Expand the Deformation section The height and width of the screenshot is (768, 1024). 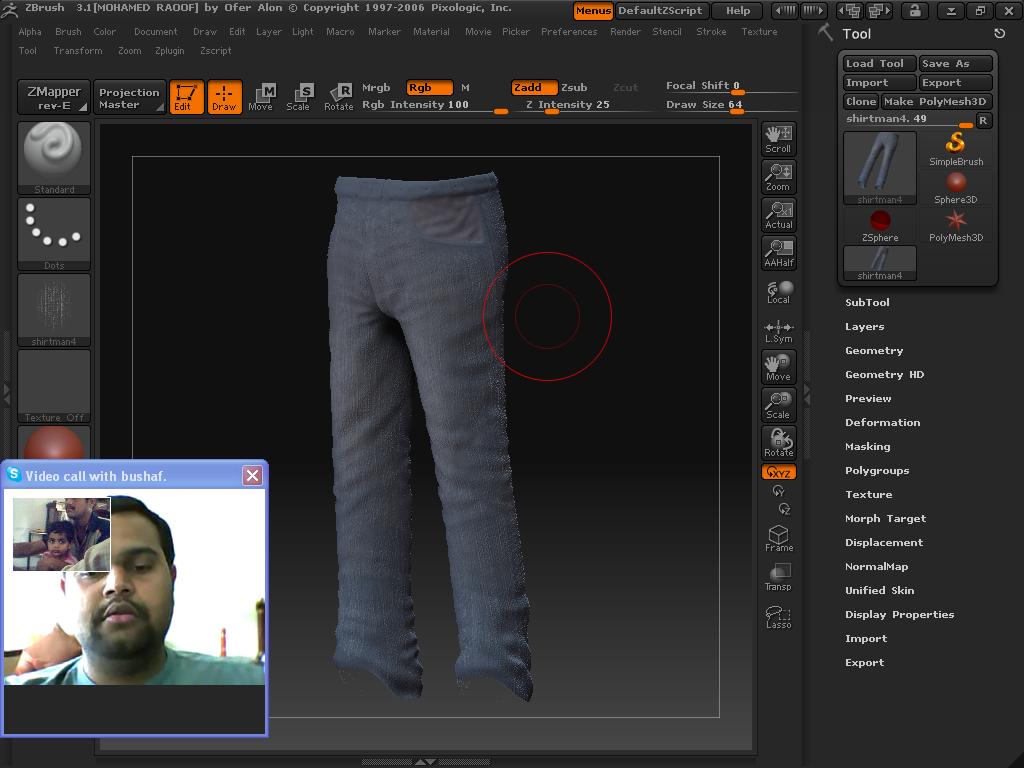[882, 423]
